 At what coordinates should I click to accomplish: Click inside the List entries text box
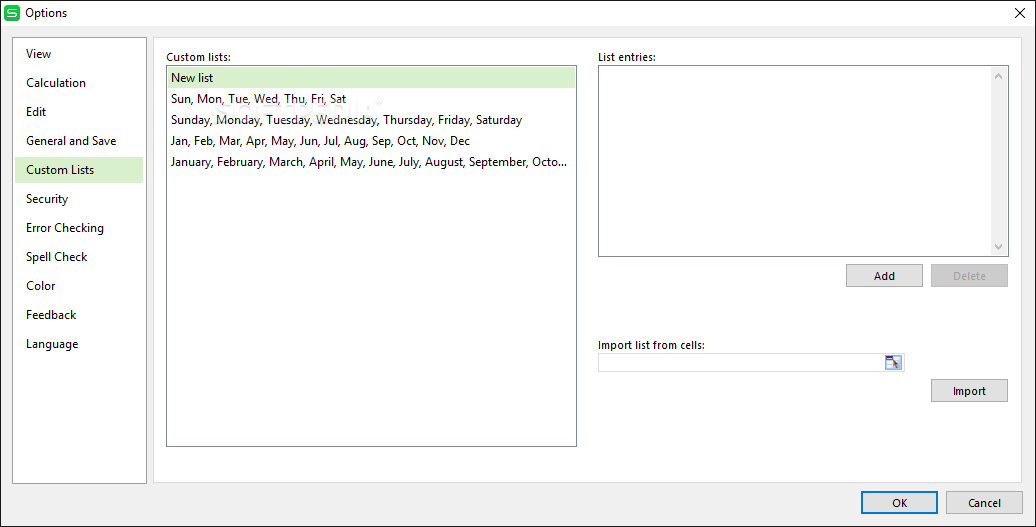click(x=795, y=161)
